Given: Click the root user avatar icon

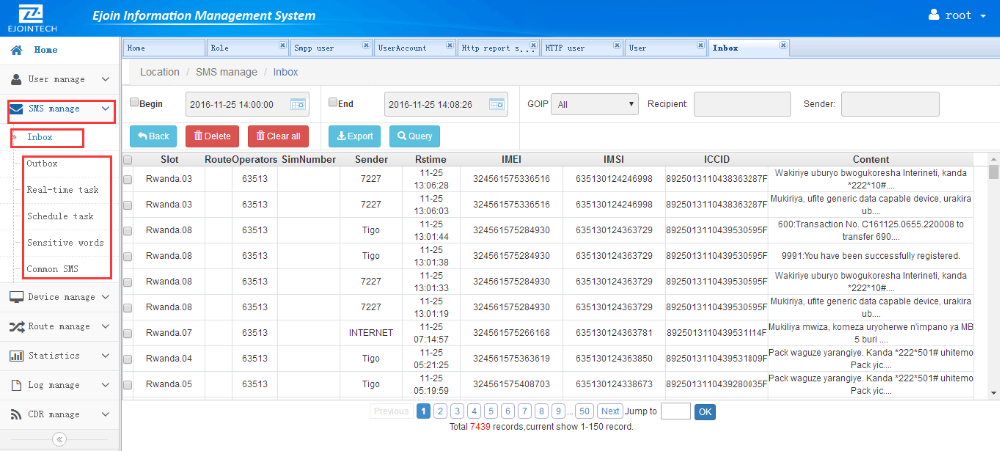Looking at the screenshot, I should click(x=934, y=15).
